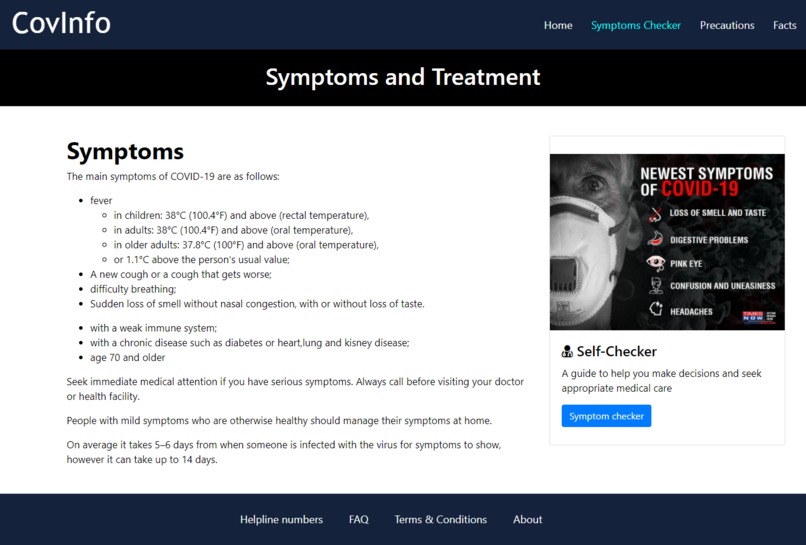Click the 'difficulty breathing' bullet
The image size is (806, 545).
tap(133, 289)
